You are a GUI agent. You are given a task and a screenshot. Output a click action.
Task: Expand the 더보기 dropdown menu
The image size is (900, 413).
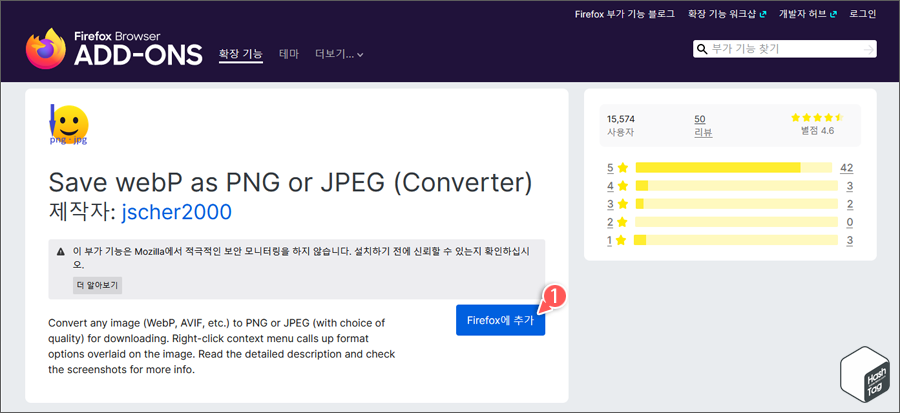(339, 54)
